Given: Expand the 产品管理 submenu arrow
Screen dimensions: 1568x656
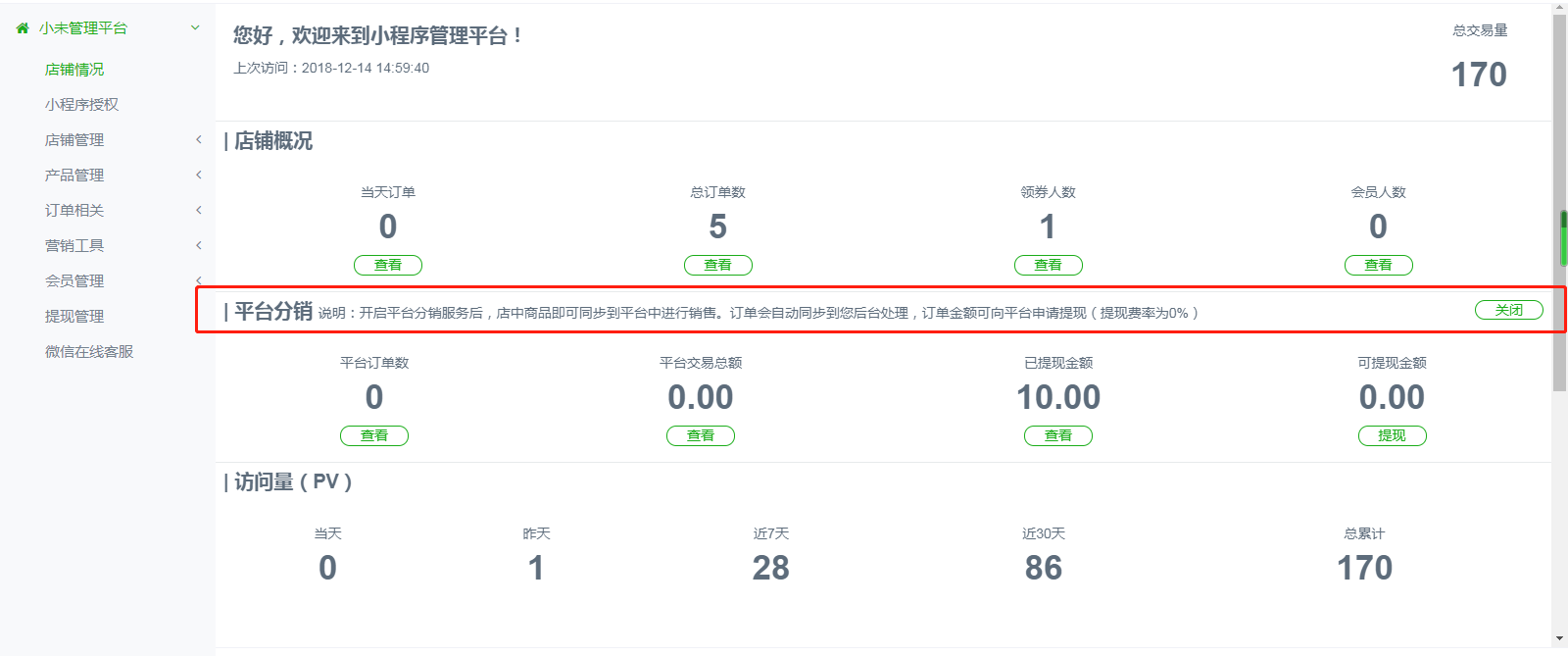Looking at the screenshot, I should 199,176.
